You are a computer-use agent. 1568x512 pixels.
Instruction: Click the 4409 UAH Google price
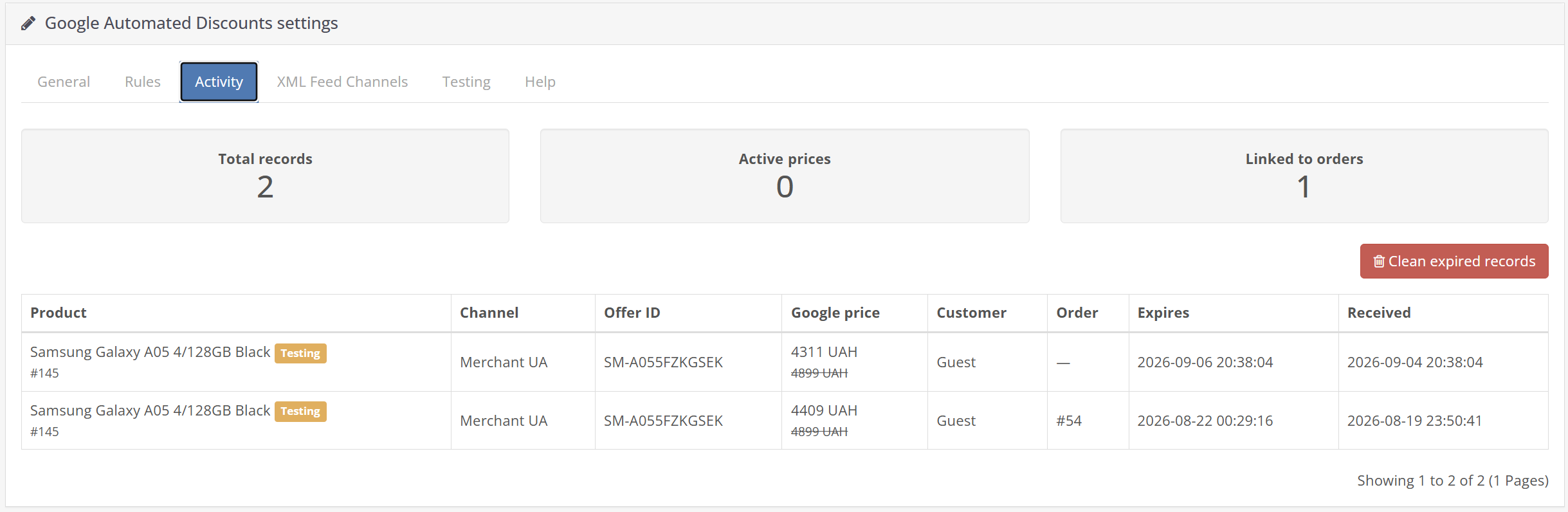point(825,410)
